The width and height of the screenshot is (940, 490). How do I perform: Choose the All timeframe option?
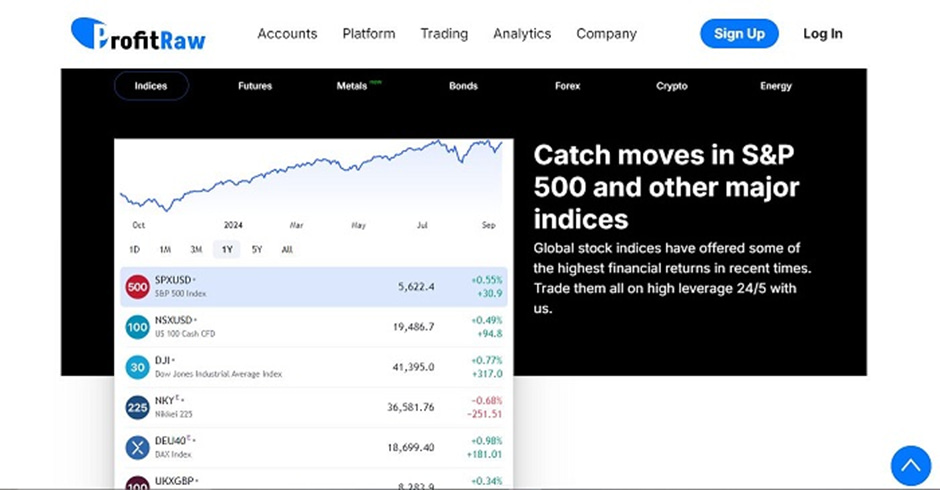(287, 249)
